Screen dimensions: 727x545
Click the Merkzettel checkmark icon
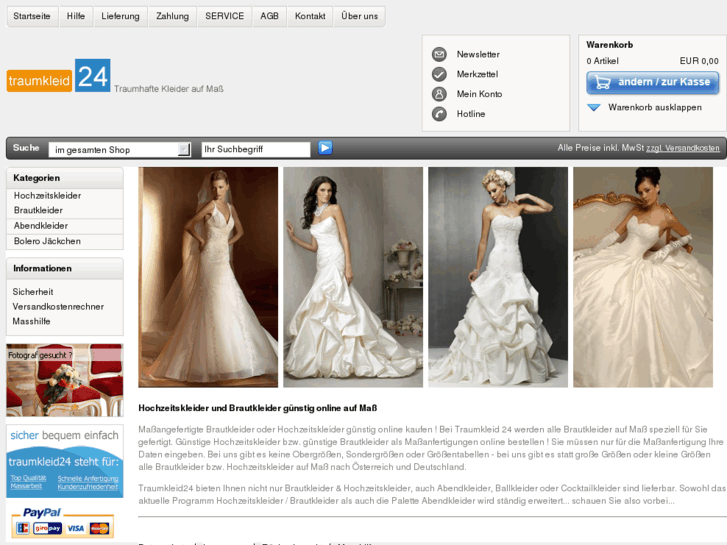(x=439, y=74)
